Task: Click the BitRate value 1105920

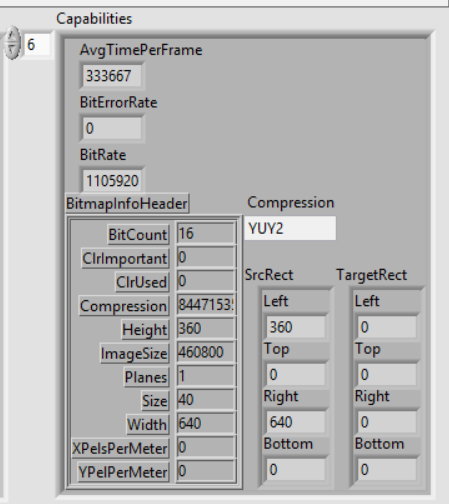Action: [x=112, y=181]
